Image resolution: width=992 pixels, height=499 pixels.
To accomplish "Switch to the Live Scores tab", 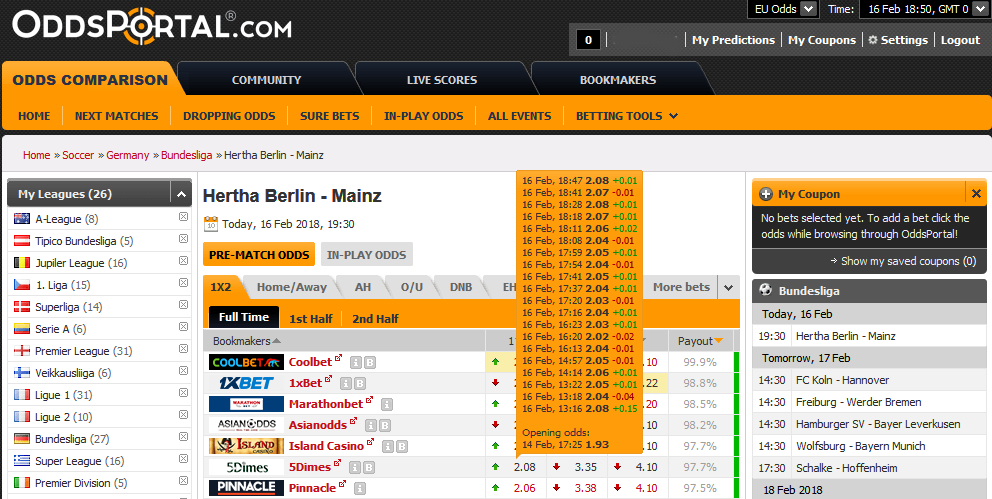I will pos(442,80).
